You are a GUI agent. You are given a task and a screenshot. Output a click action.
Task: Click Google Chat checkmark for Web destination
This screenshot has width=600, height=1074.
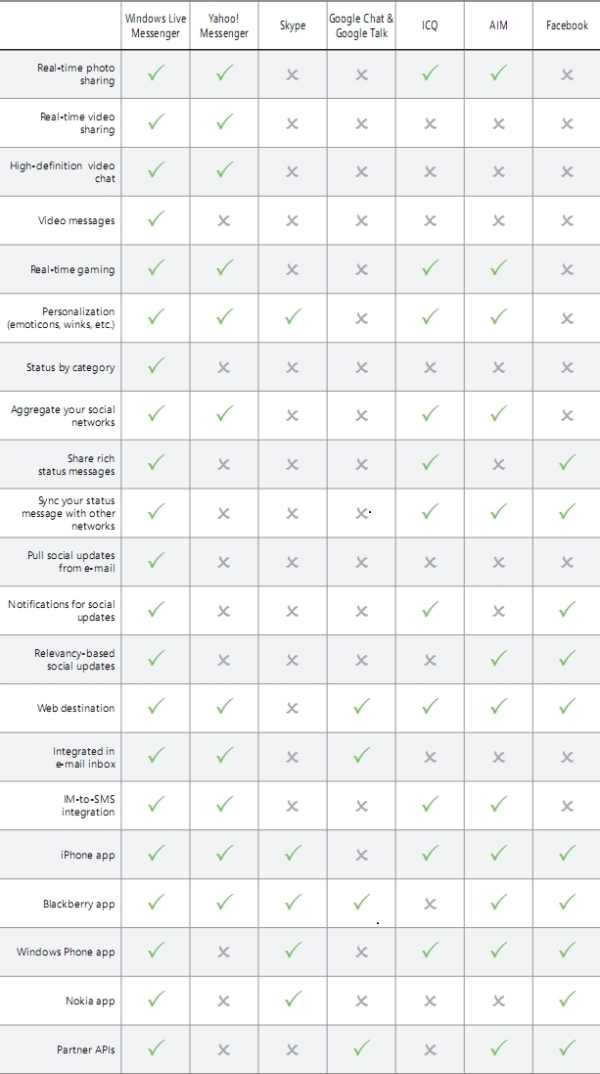pyautogui.click(x=361, y=707)
